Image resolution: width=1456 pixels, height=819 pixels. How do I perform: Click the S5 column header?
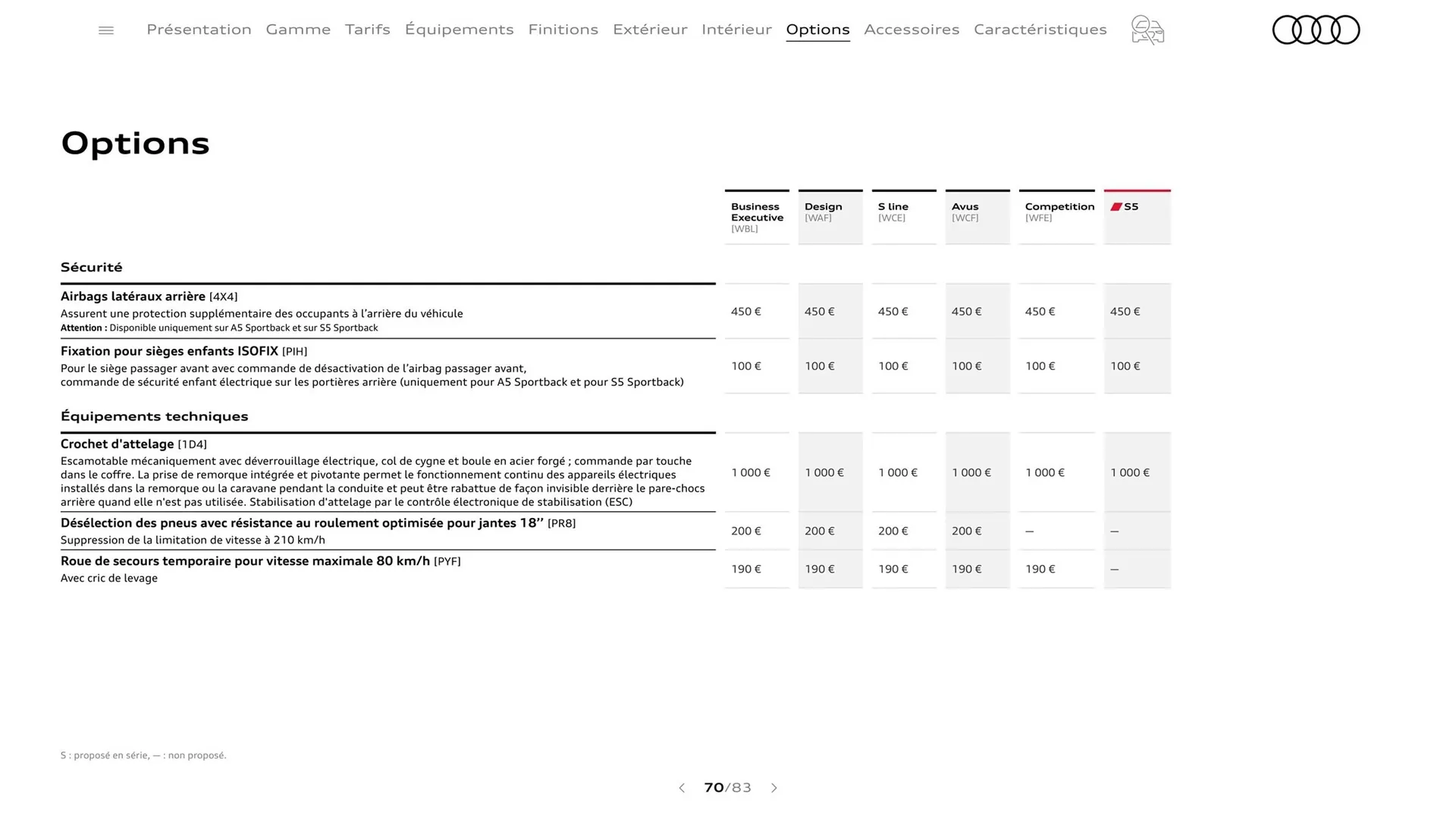[x=1137, y=217]
